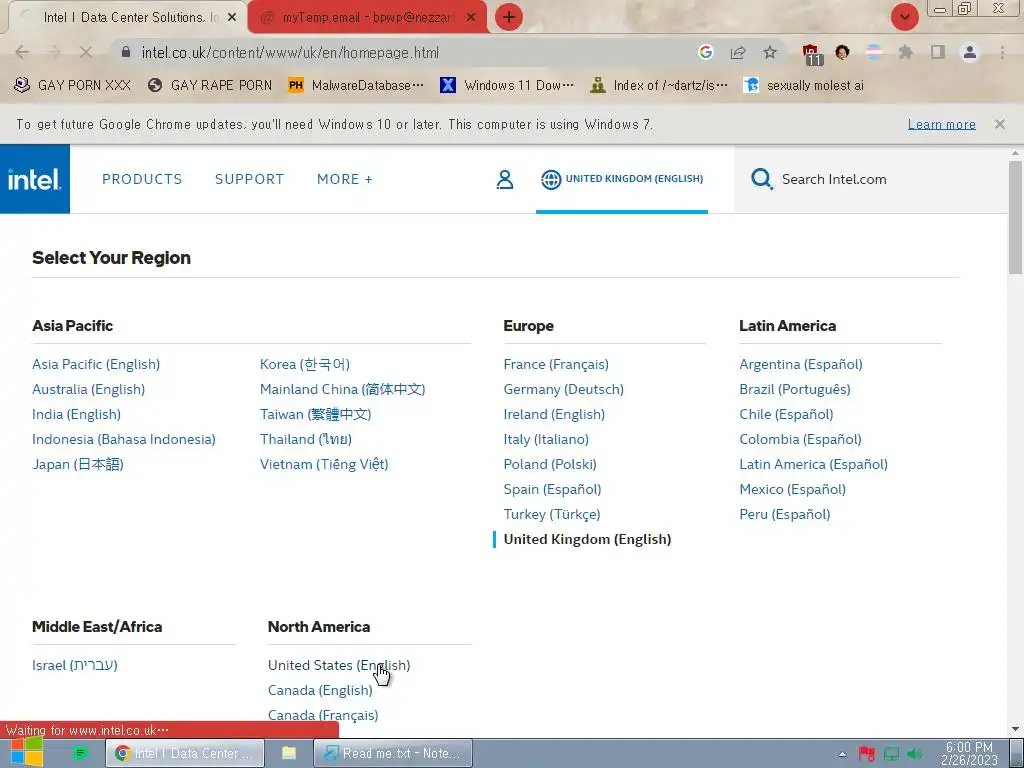Open the file explorer taskbar icon
The image size is (1024, 768).
(x=289, y=753)
